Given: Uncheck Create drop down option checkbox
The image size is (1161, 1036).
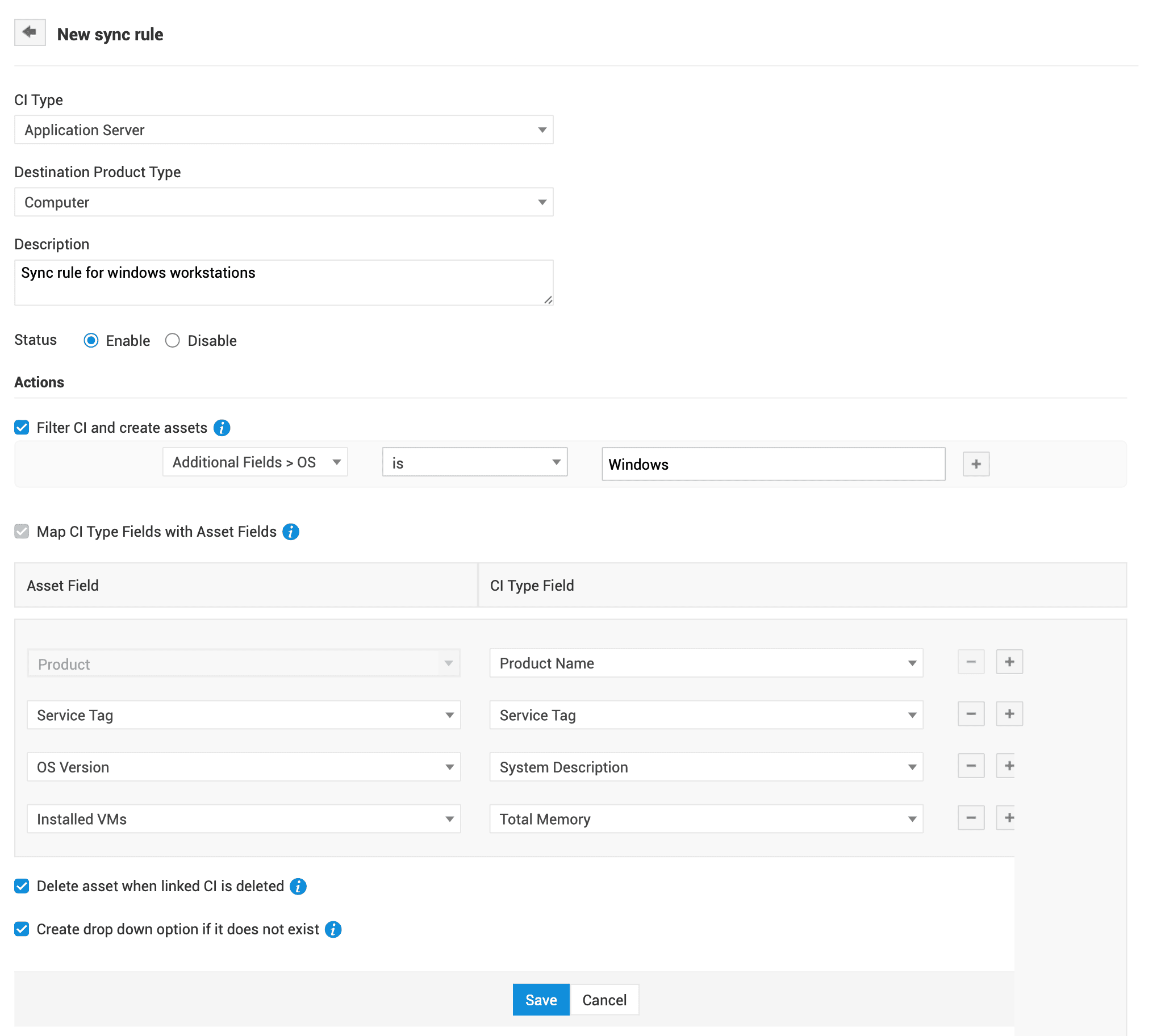Looking at the screenshot, I should (22, 930).
